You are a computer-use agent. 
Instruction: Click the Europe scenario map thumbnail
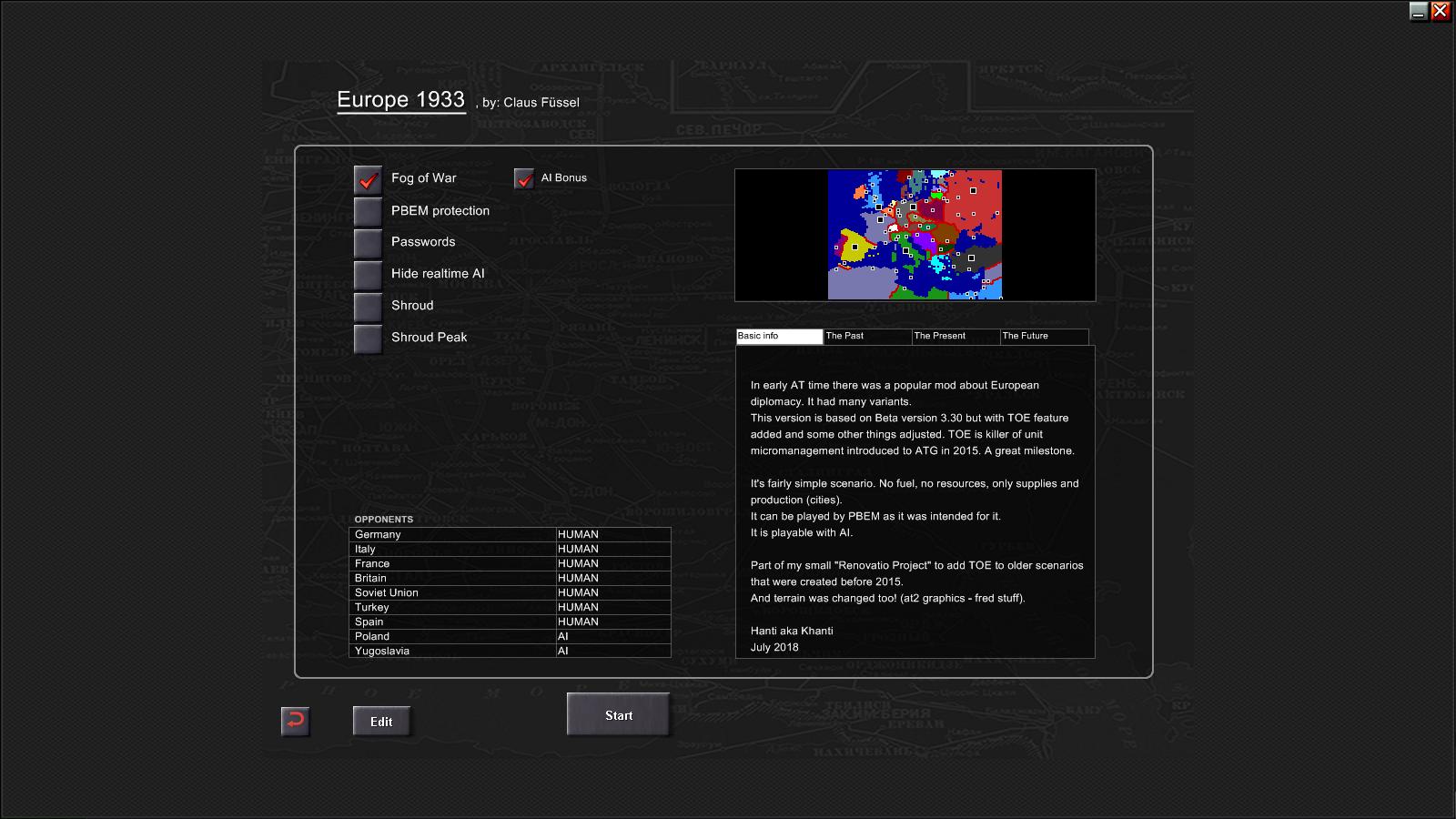coord(915,235)
